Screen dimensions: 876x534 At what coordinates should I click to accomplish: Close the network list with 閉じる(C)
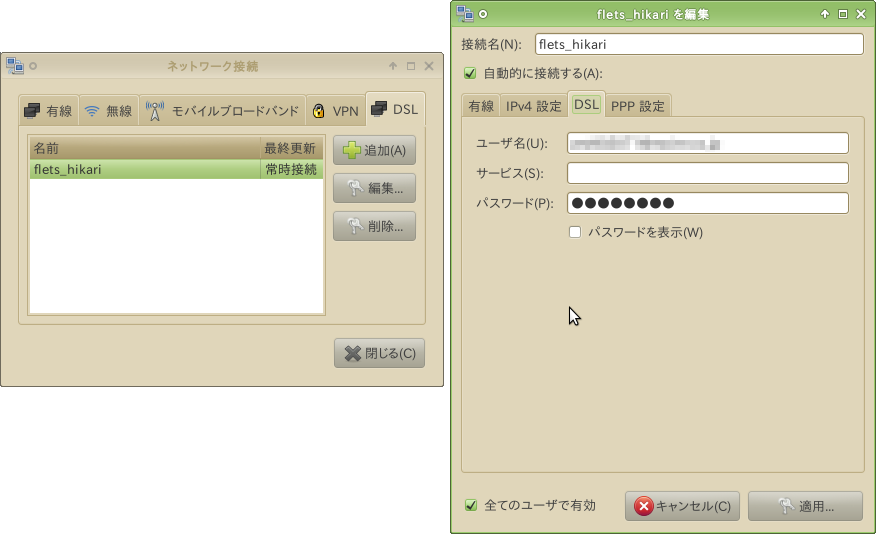(379, 353)
